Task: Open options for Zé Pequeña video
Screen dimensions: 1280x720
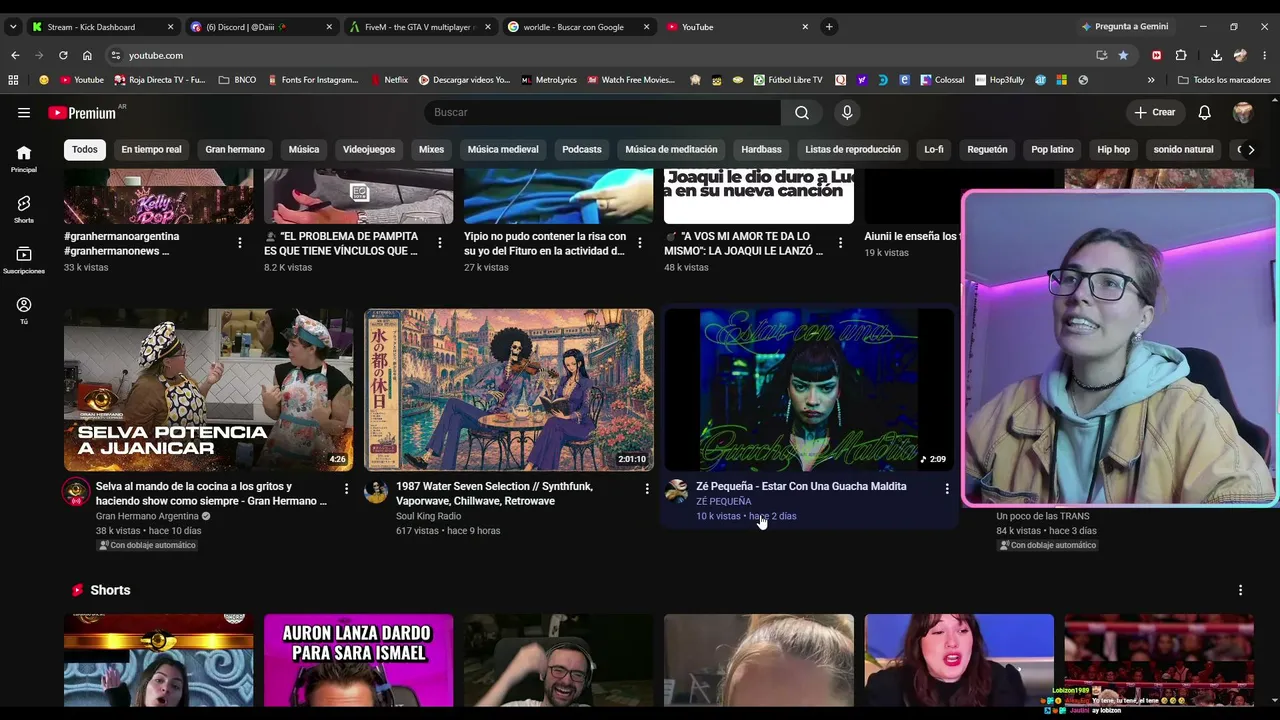Action: (946, 489)
